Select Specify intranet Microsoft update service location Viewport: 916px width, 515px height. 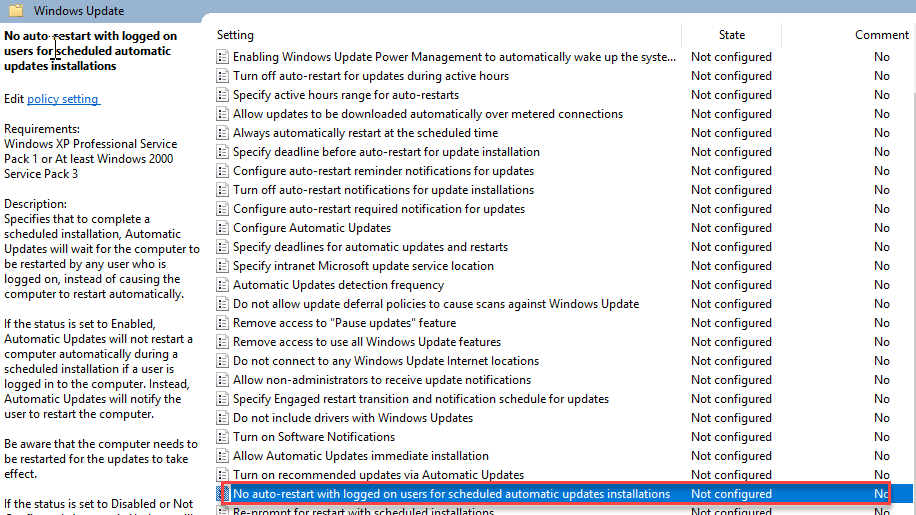tap(363, 266)
